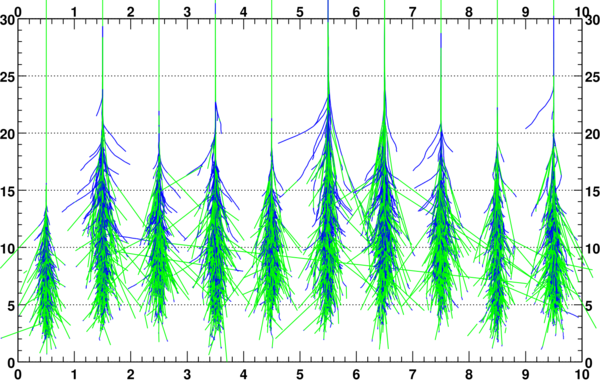The image size is (600, 381).
Task: Click the top x-axis label 1
Action: 74,12
